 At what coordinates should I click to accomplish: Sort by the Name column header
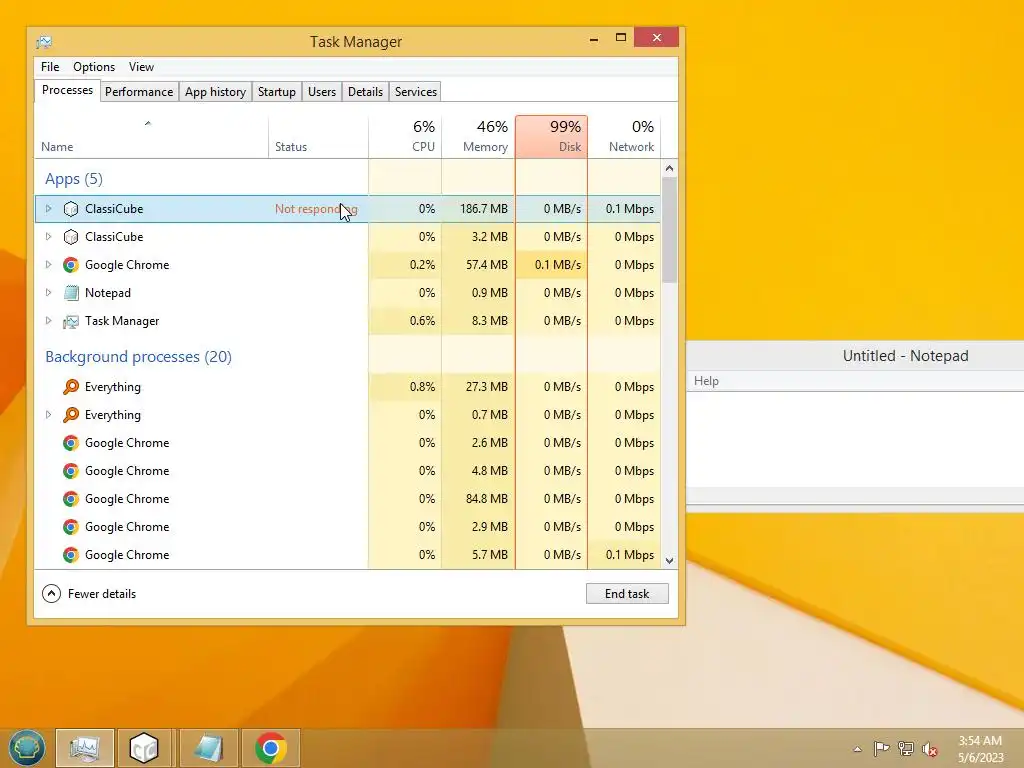coord(151,137)
